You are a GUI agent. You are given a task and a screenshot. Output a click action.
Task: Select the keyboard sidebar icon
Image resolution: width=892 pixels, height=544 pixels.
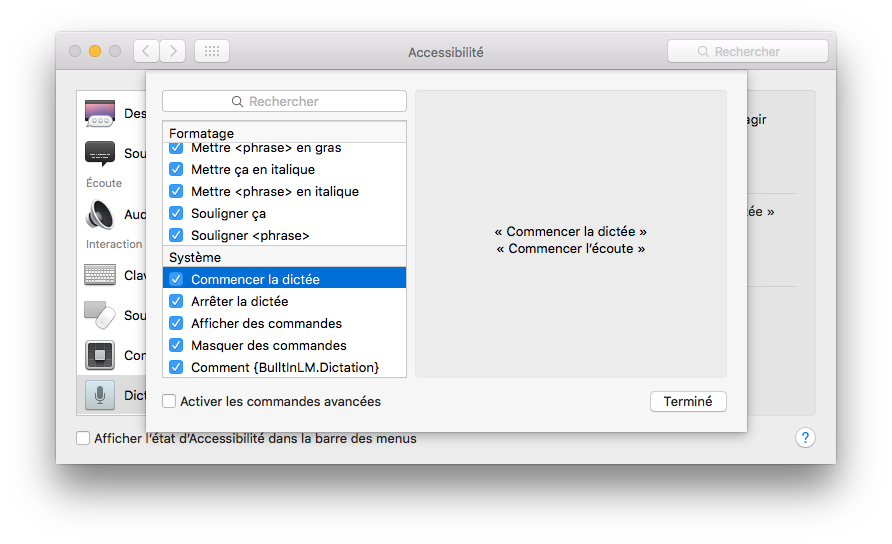tap(100, 275)
